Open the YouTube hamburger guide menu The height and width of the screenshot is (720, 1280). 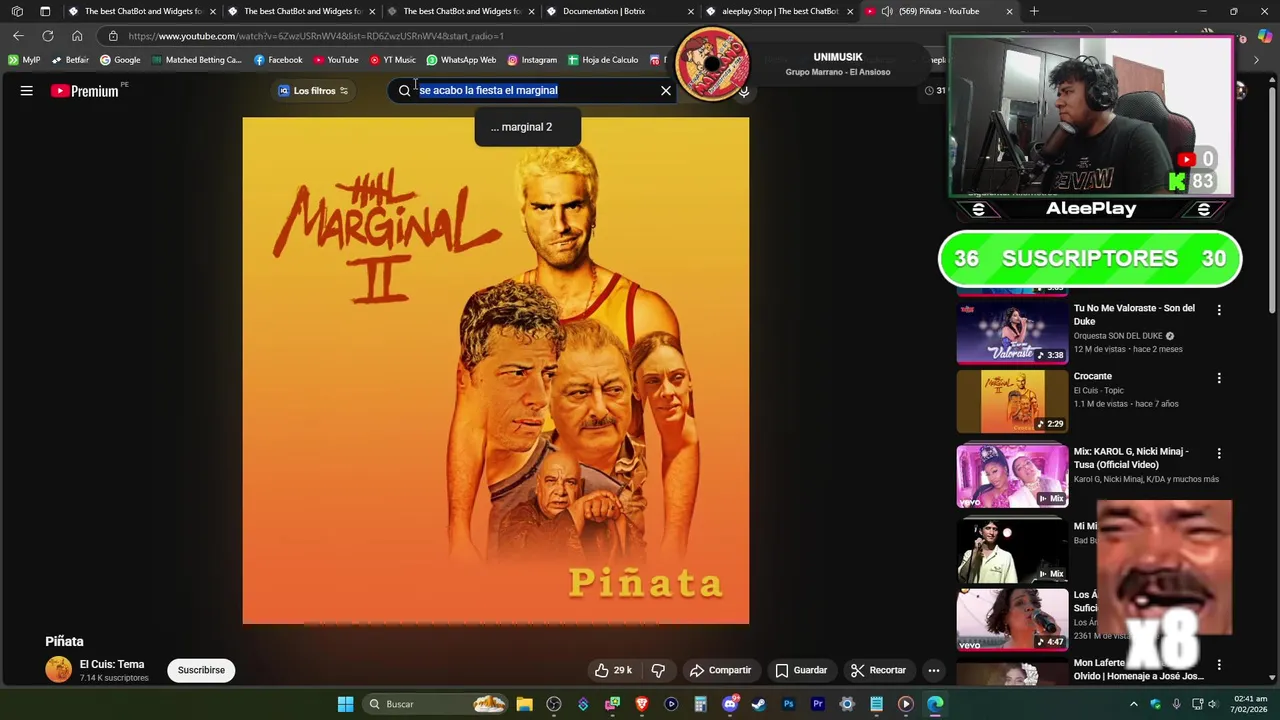click(27, 91)
